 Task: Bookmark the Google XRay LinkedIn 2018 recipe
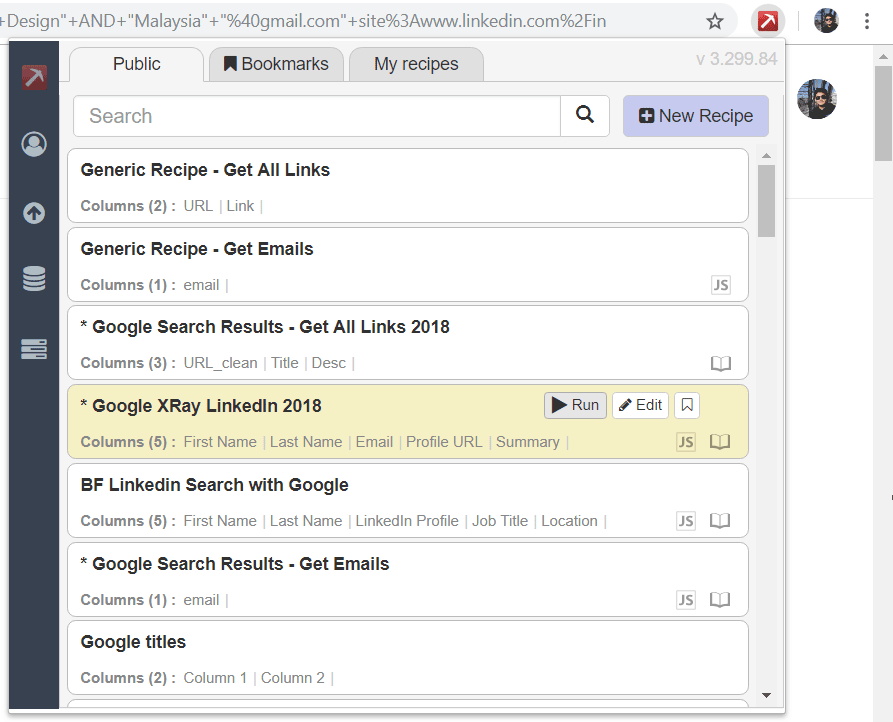click(687, 405)
